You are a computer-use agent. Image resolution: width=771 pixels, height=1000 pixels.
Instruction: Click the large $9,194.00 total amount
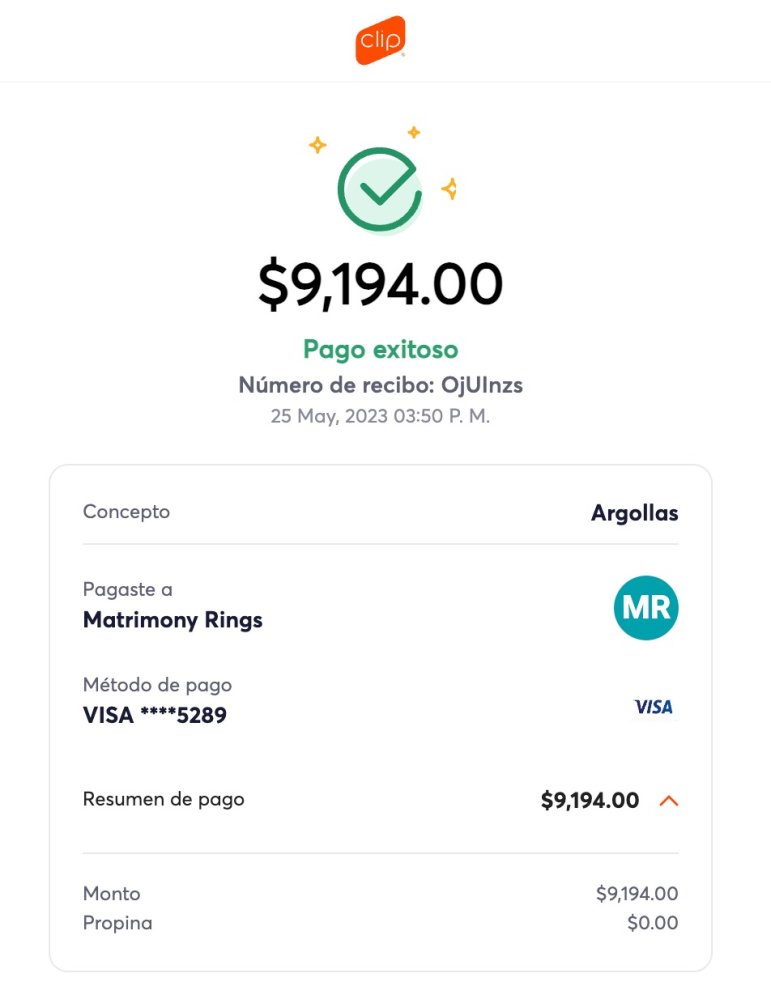380,284
